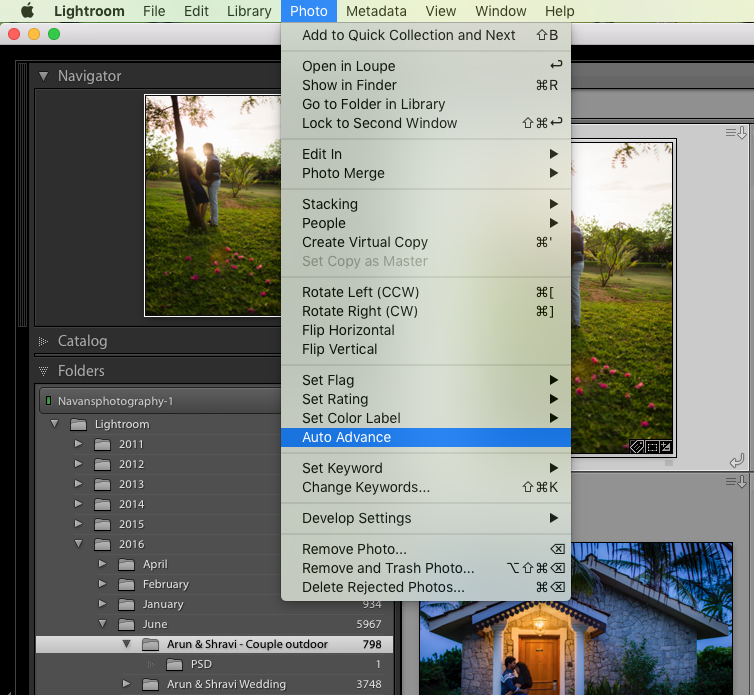Collapse the 2016 folder
The image size is (754, 695).
(78, 543)
